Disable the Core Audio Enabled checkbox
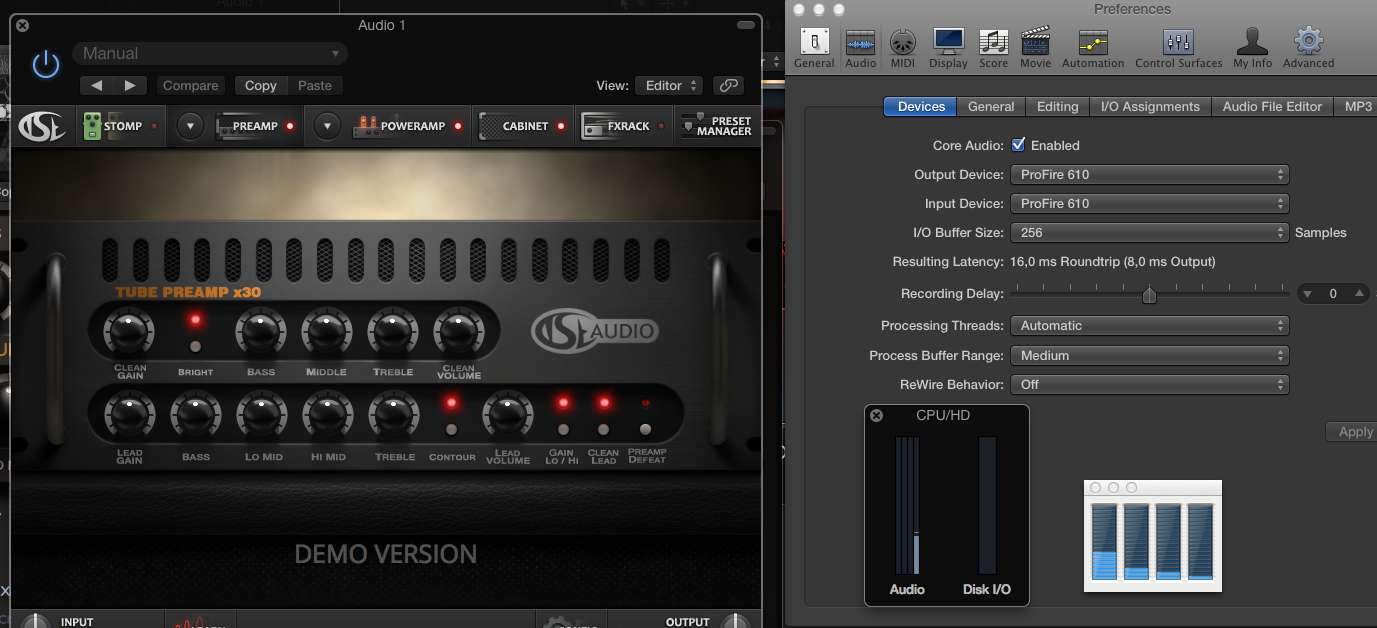Image resolution: width=1377 pixels, height=628 pixels. click(x=1018, y=145)
